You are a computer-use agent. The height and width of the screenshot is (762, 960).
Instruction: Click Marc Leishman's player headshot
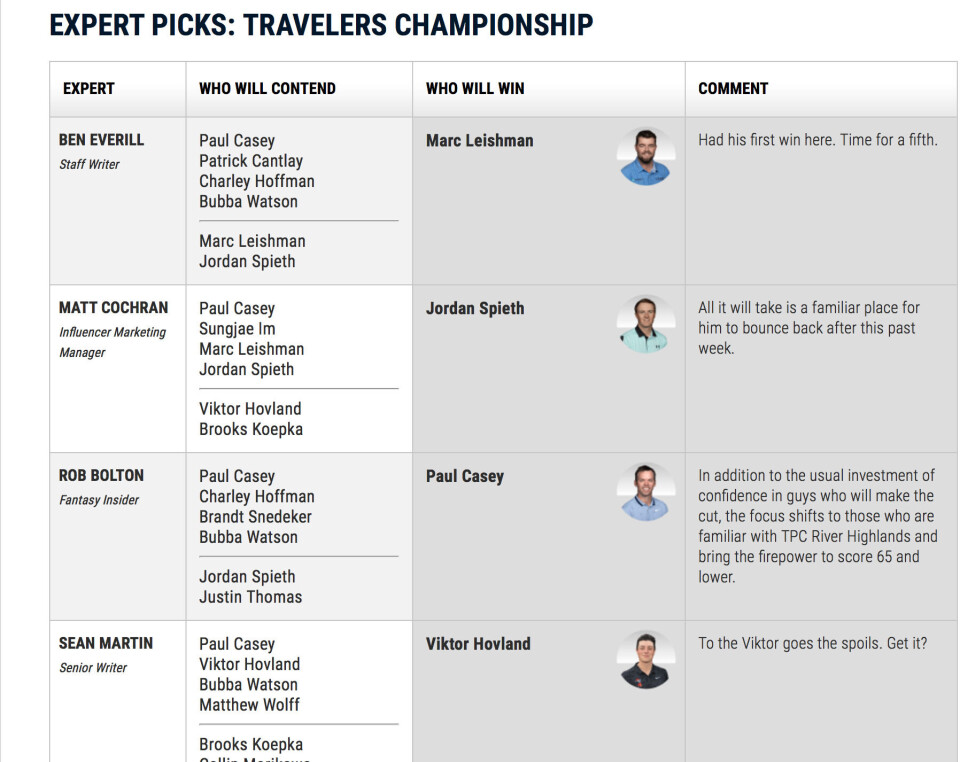(x=646, y=157)
